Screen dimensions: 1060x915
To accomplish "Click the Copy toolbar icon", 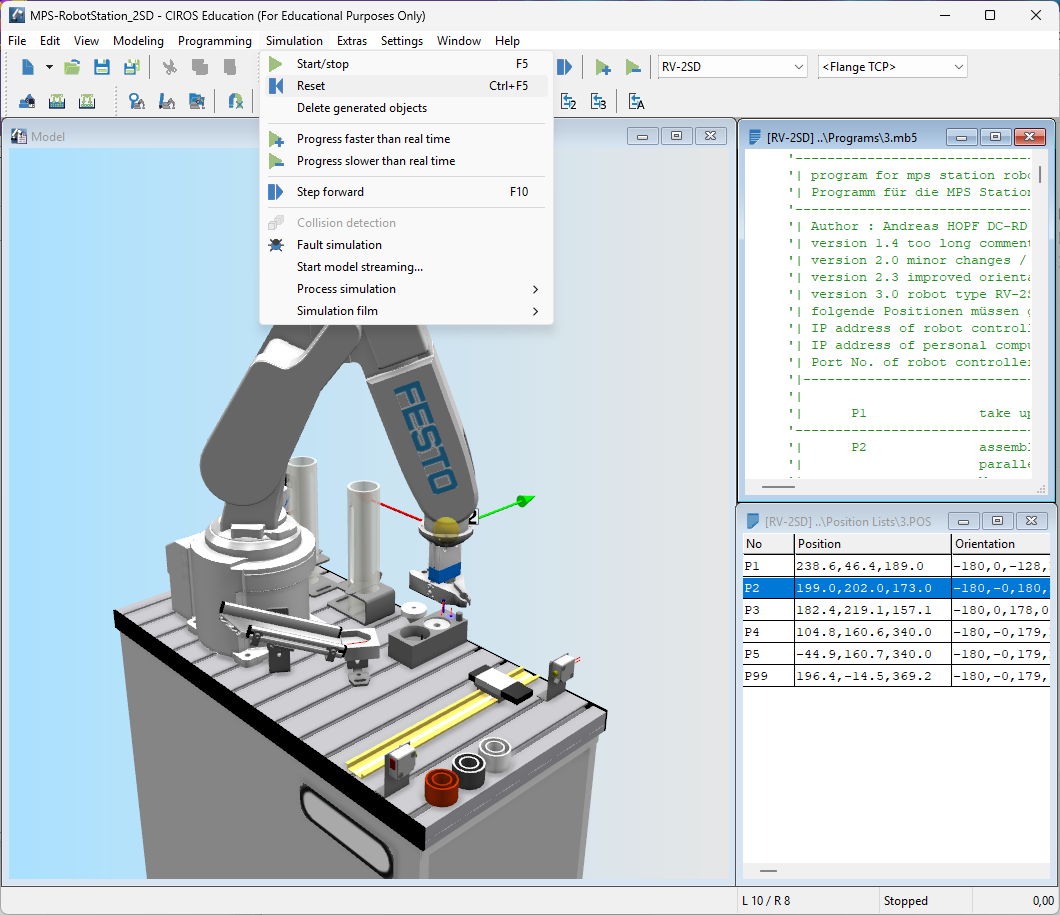I will (199, 67).
